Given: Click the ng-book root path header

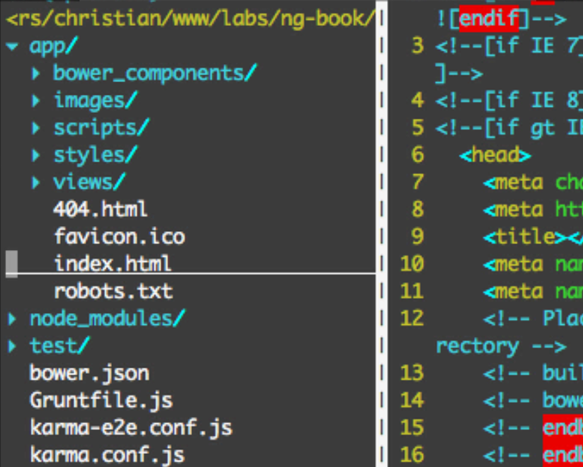Looking at the screenshot, I should (x=190, y=19).
